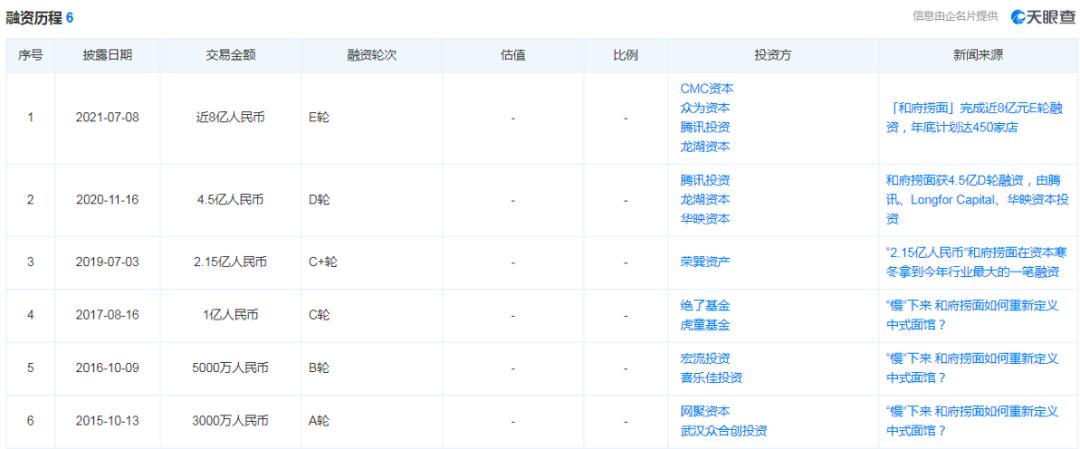Image resolution: width=1080 pixels, height=449 pixels.
Task: Click the amount 4.5亿人民币
Action: pyautogui.click(x=231, y=200)
